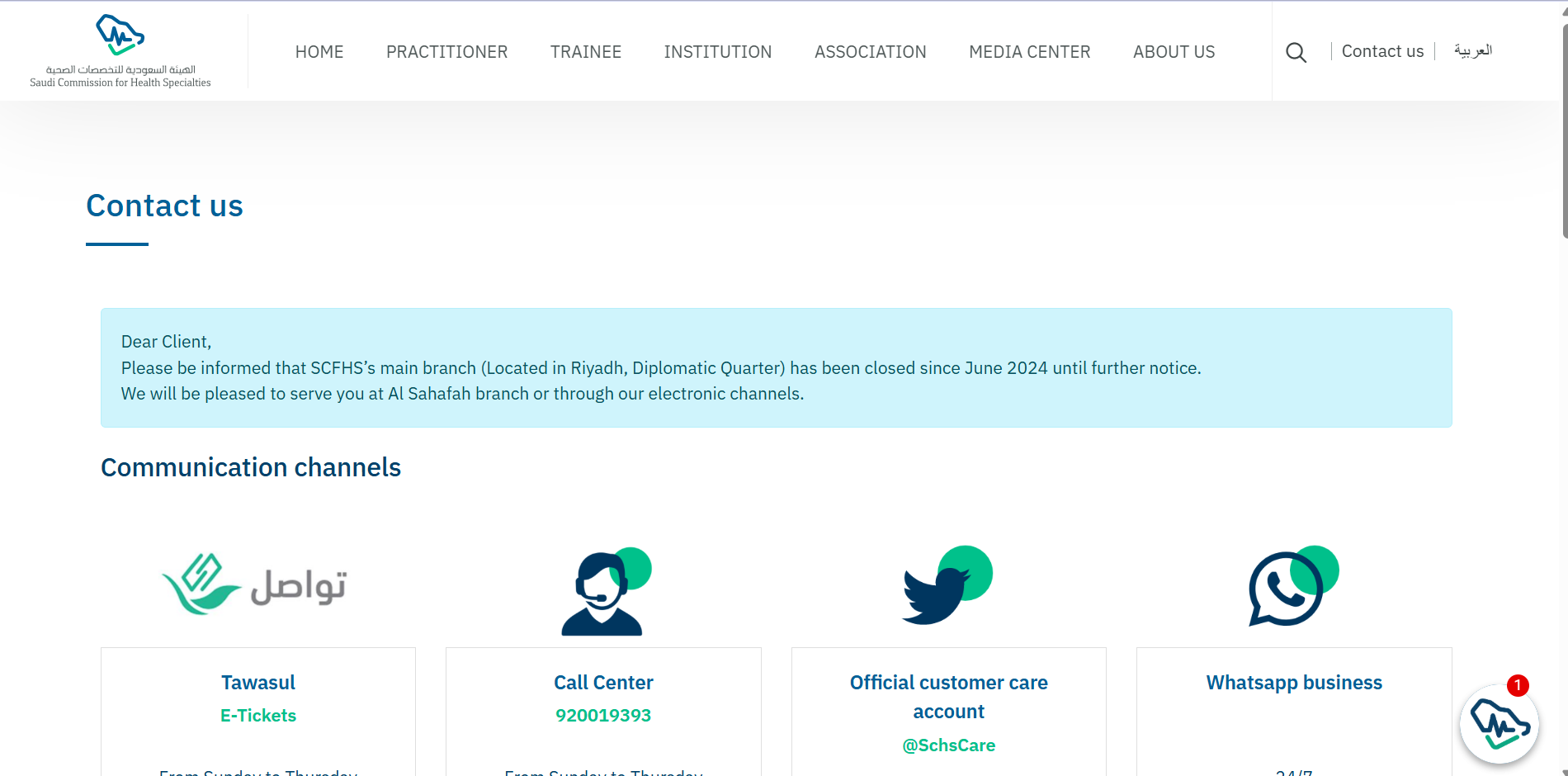The image size is (1568, 776).
Task: Click the WhatsApp phone icon
Action: tap(1293, 586)
